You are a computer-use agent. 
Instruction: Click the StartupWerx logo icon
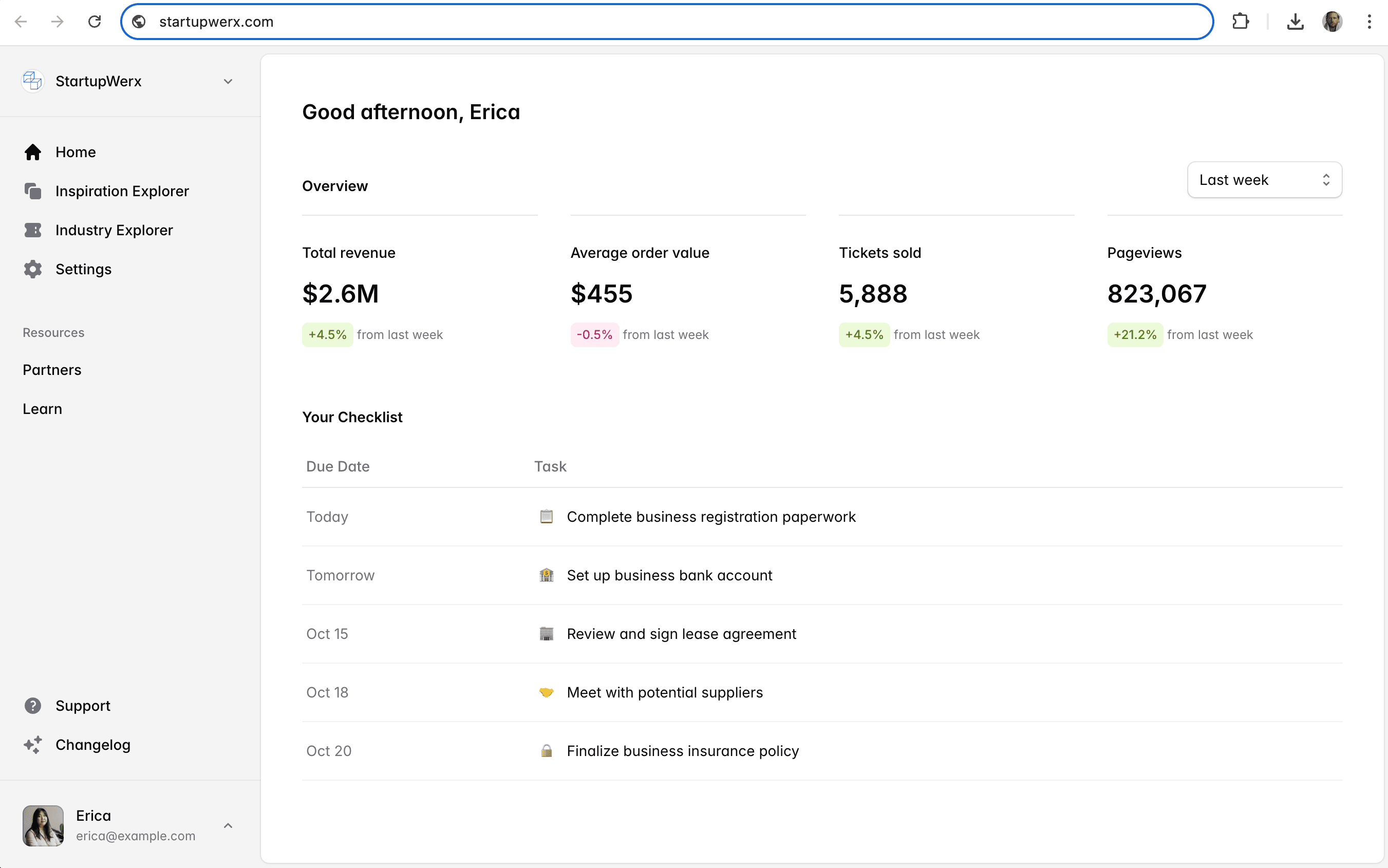pos(33,81)
